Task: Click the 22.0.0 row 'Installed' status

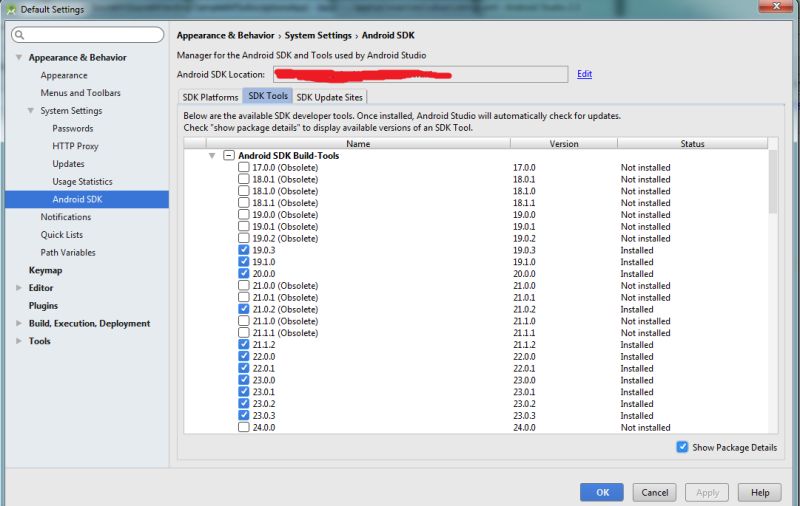Action: pos(637,357)
